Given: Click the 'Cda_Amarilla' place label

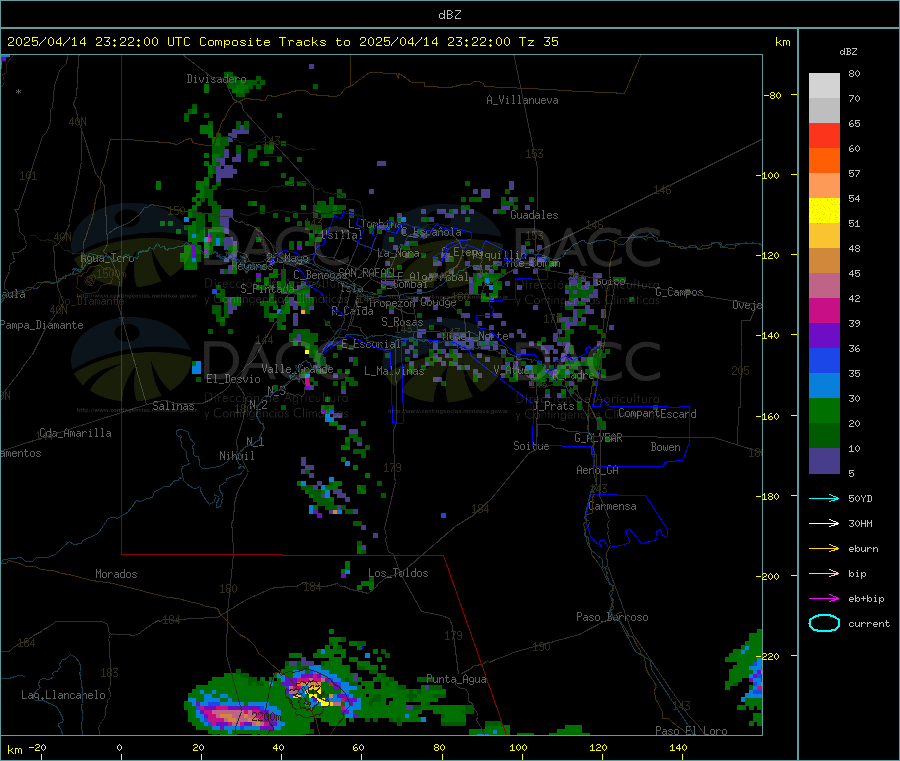Looking at the screenshot, I should pos(75,433).
